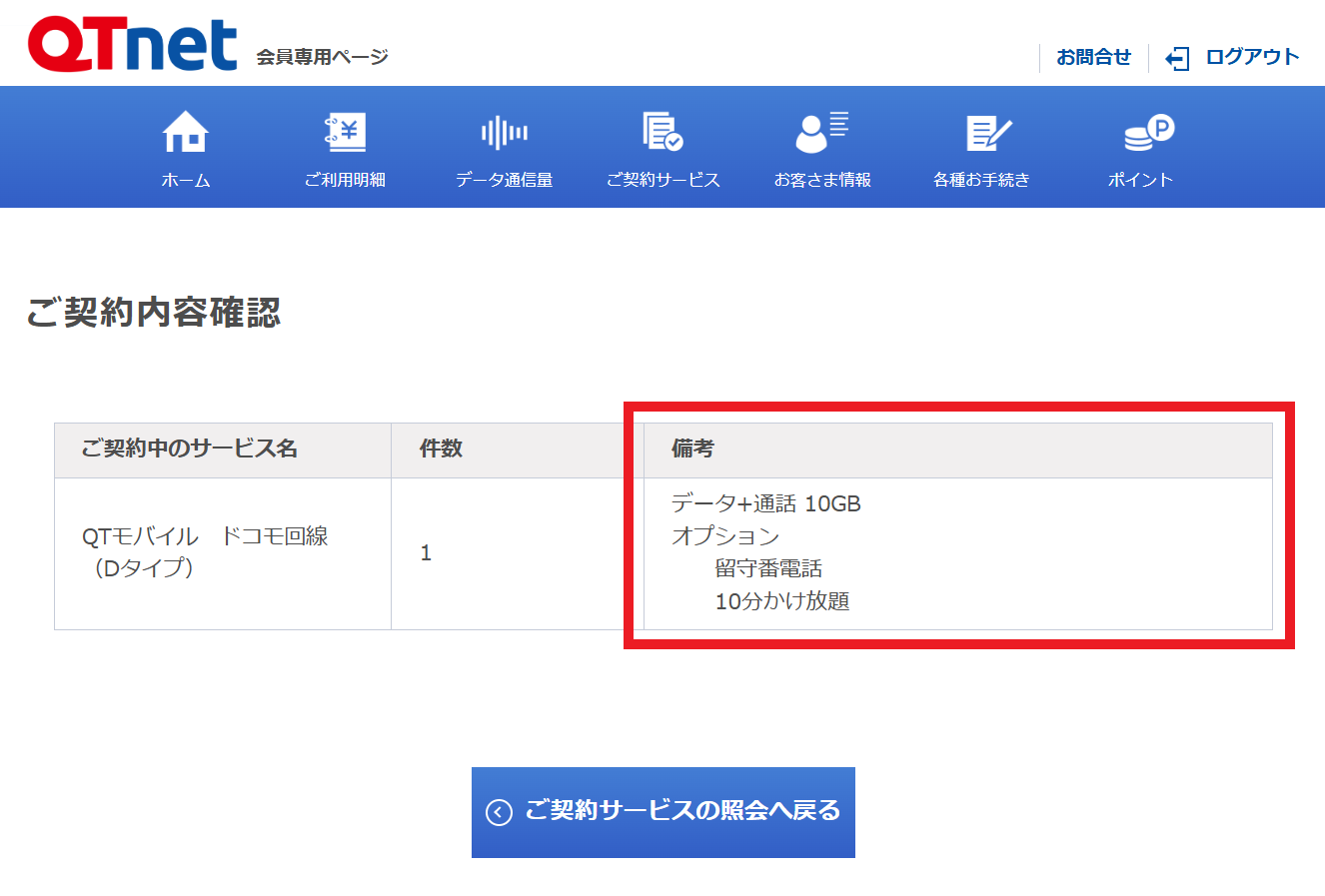The height and width of the screenshot is (896, 1325).
Task: Select the ご利用明細 menu label
Action: click(x=345, y=180)
